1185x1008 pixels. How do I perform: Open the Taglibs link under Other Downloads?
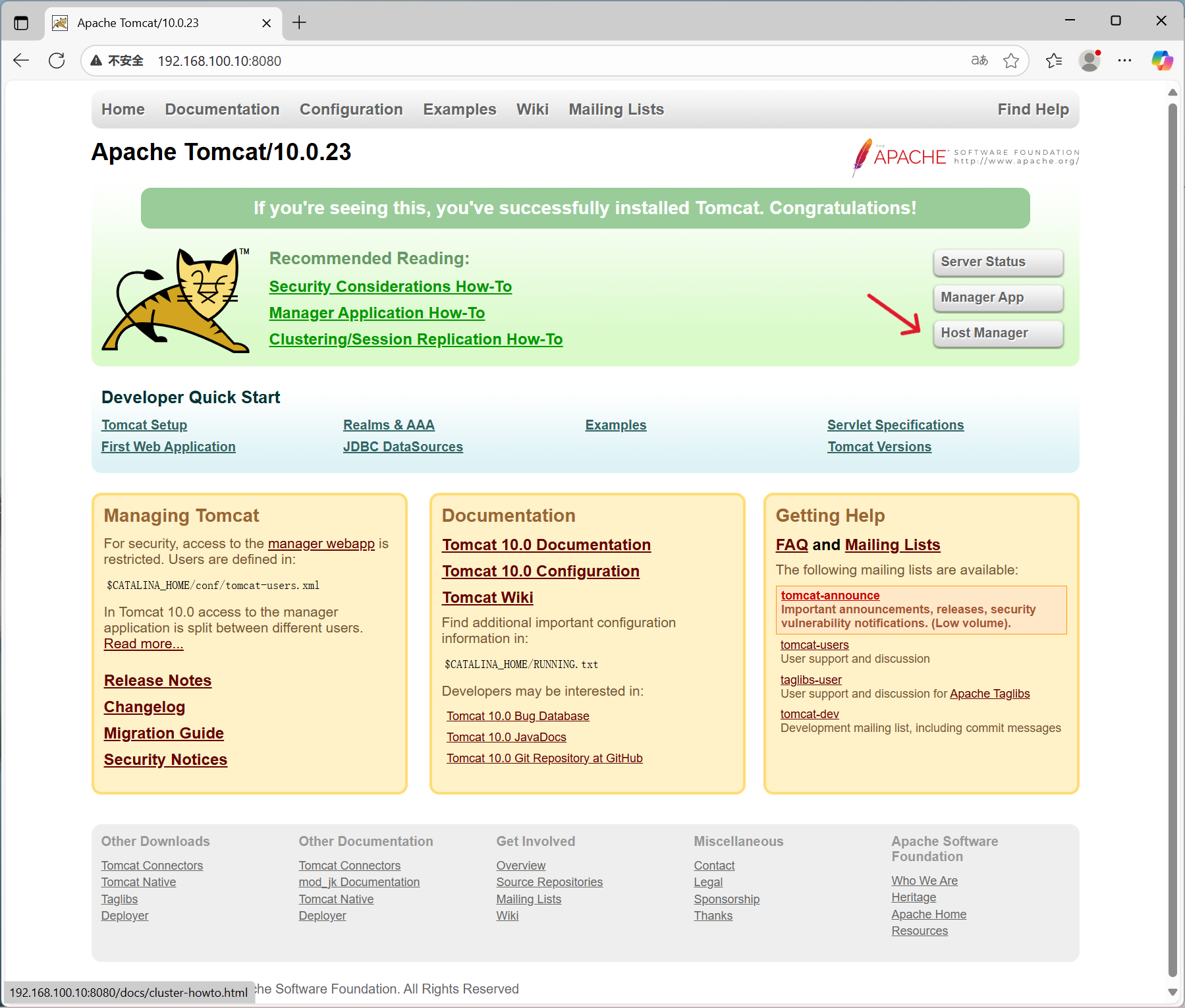(119, 899)
